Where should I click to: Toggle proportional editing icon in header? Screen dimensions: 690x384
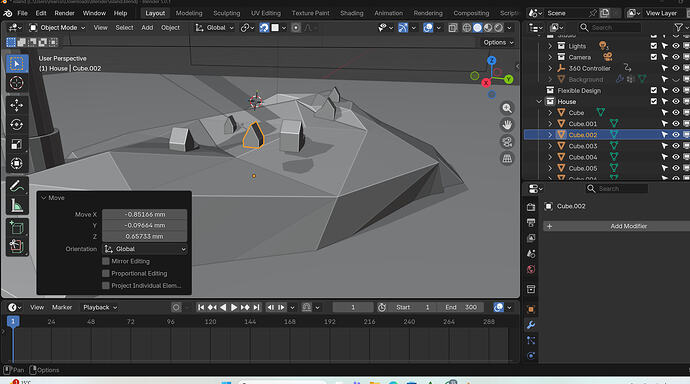[296, 28]
